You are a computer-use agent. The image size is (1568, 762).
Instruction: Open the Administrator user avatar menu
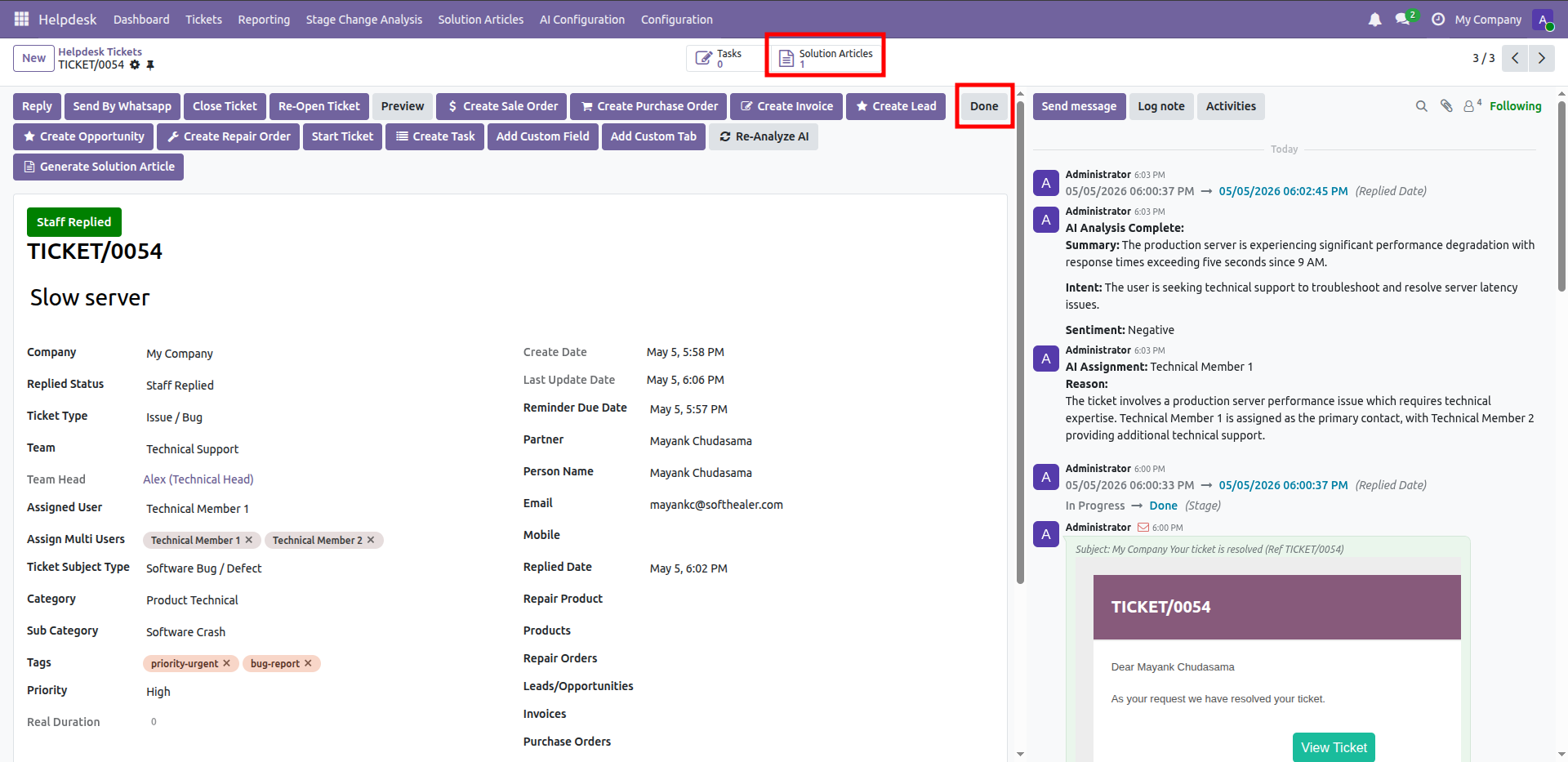click(x=1543, y=20)
